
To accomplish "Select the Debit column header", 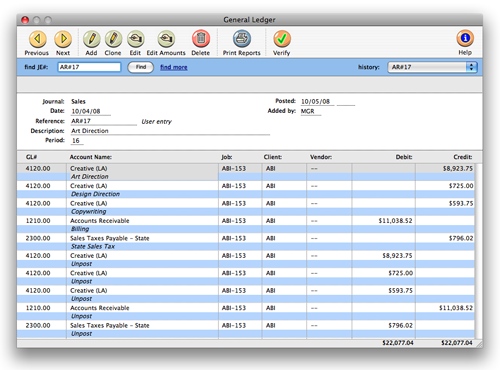I will point(404,157).
